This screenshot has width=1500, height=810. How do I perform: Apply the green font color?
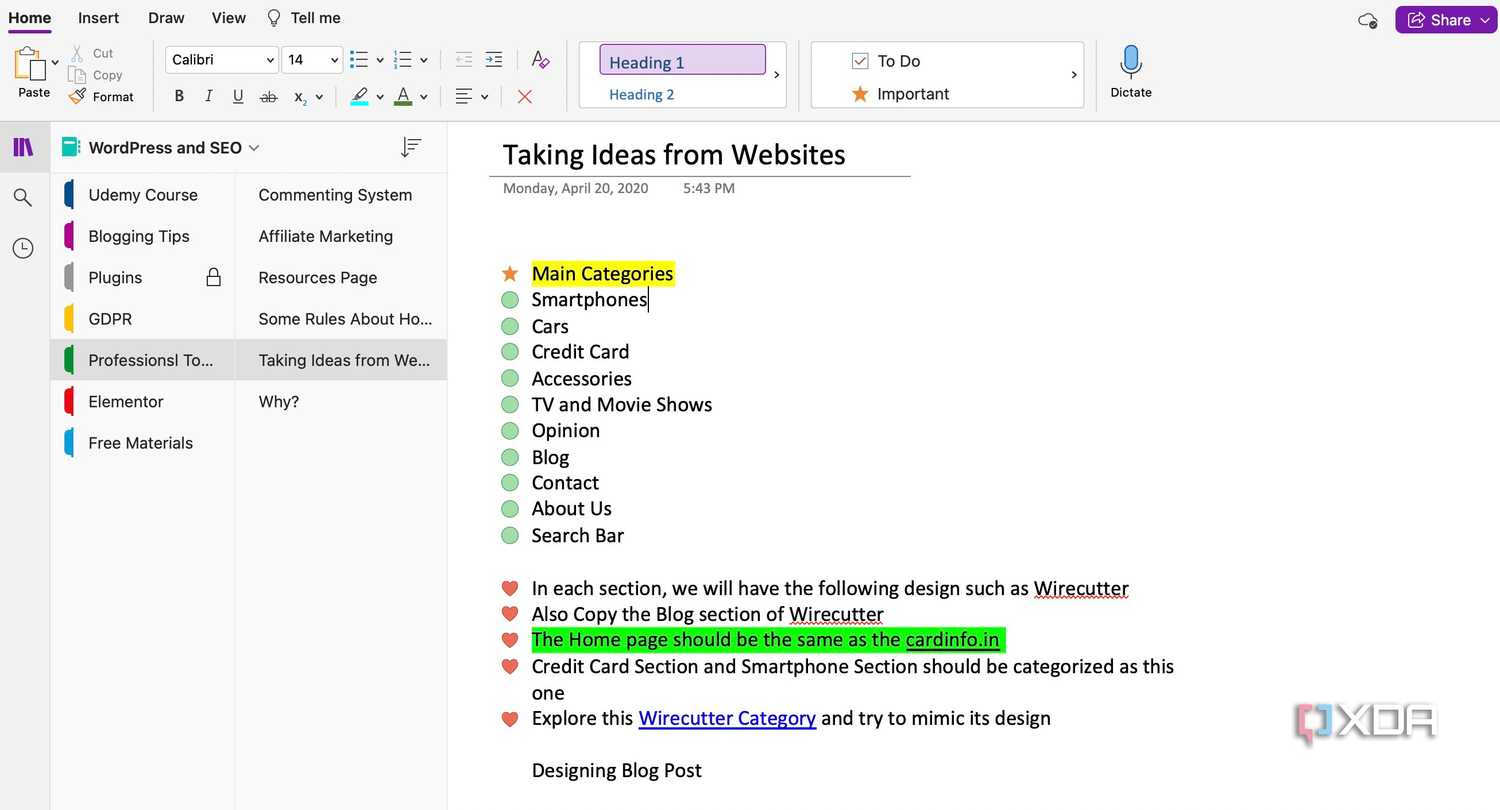(403, 97)
